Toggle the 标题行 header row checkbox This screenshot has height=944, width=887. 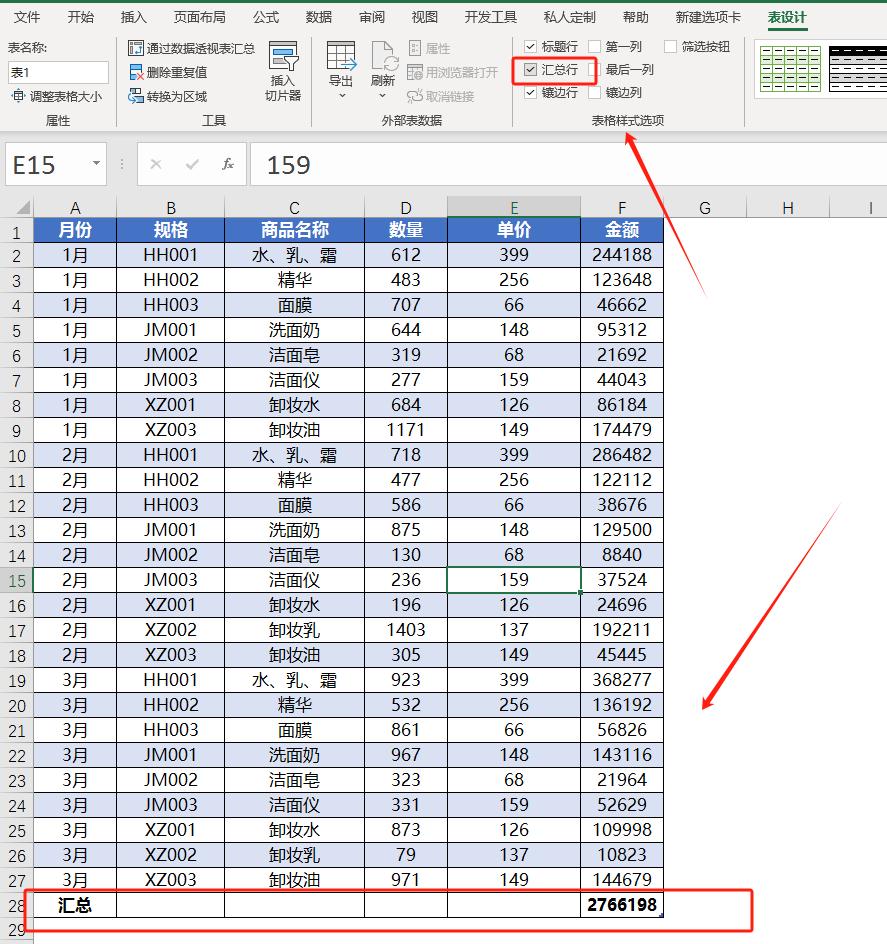click(x=531, y=46)
